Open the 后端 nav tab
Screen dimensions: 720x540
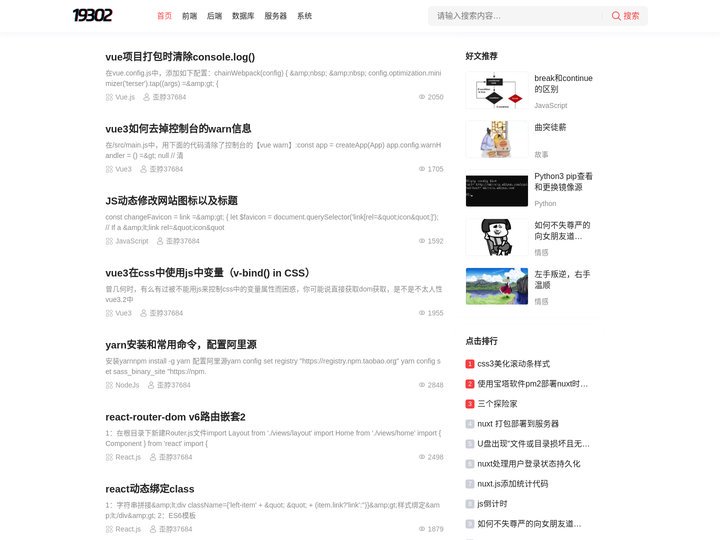click(x=214, y=16)
